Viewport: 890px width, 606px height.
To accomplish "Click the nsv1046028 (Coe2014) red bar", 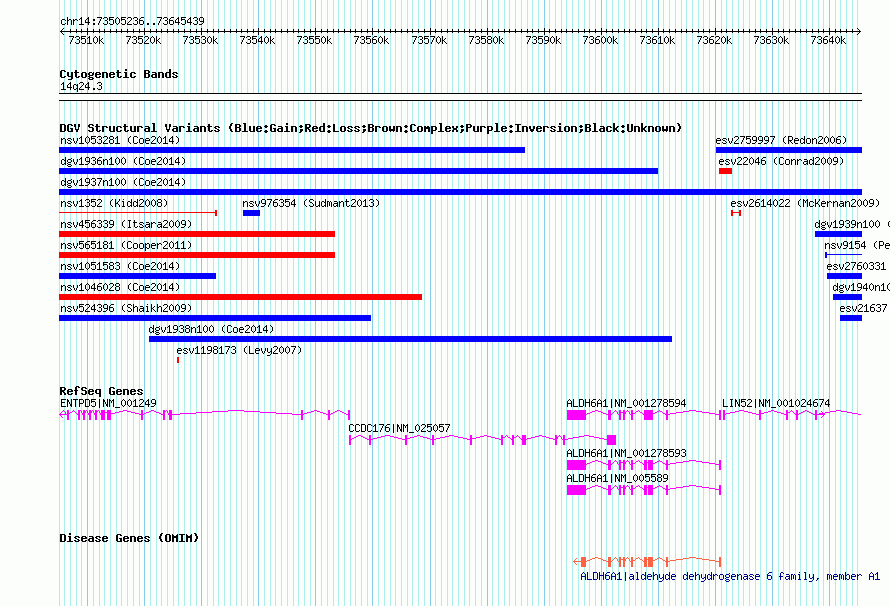I will 241,297.
